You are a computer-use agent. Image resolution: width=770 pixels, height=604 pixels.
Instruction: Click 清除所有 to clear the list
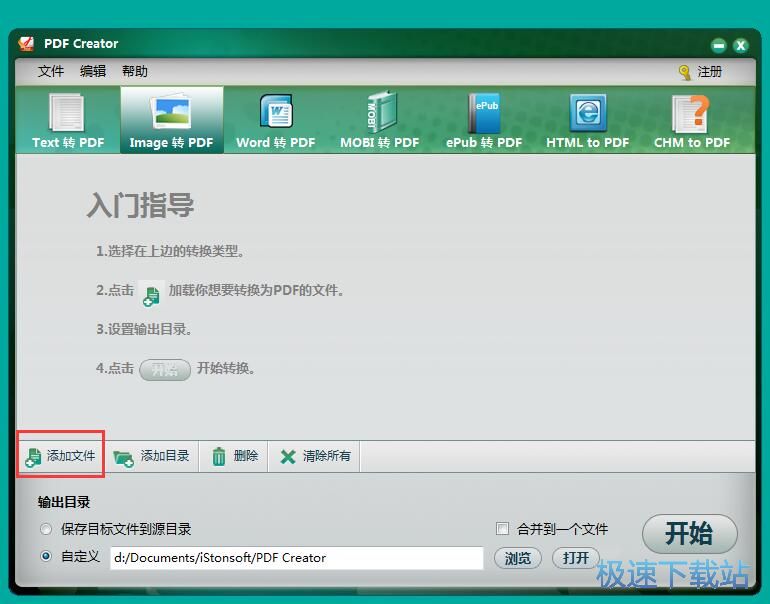315,456
